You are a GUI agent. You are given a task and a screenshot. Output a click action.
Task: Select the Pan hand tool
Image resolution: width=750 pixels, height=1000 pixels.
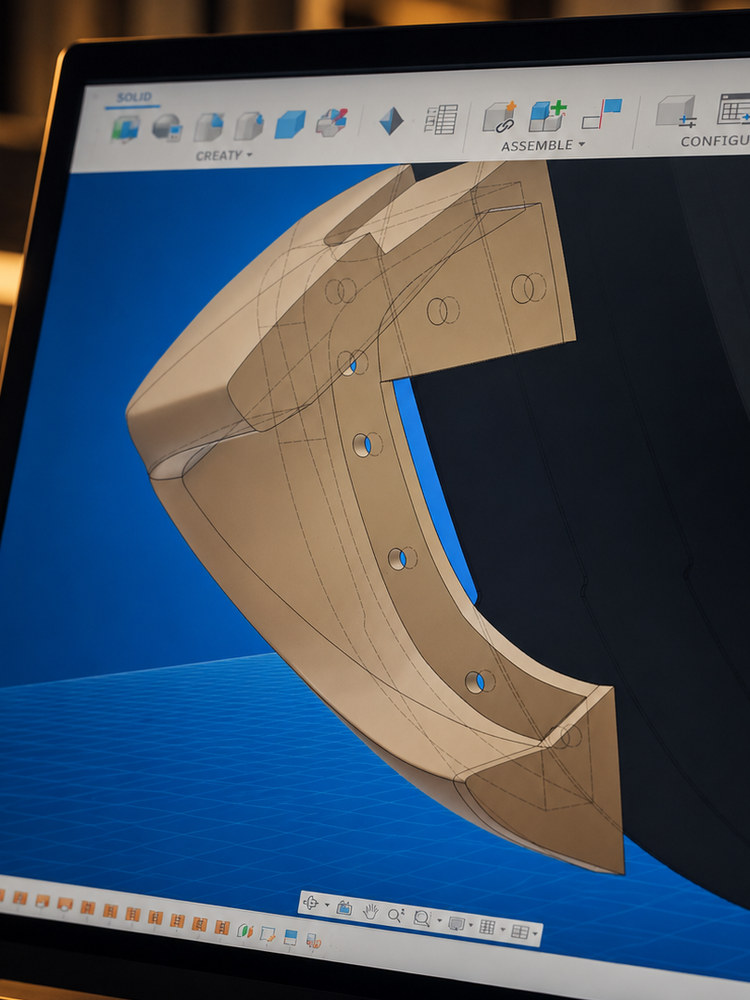pos(371,912)
